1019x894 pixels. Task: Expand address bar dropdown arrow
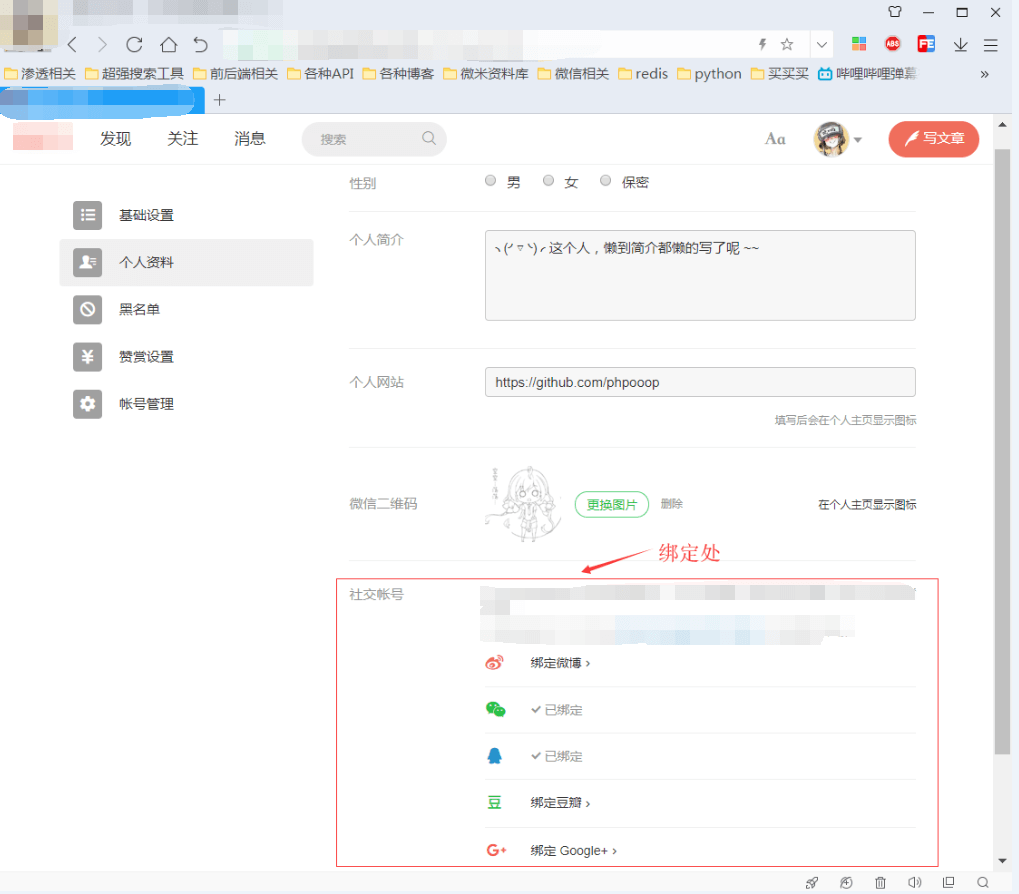pos(821,45)
